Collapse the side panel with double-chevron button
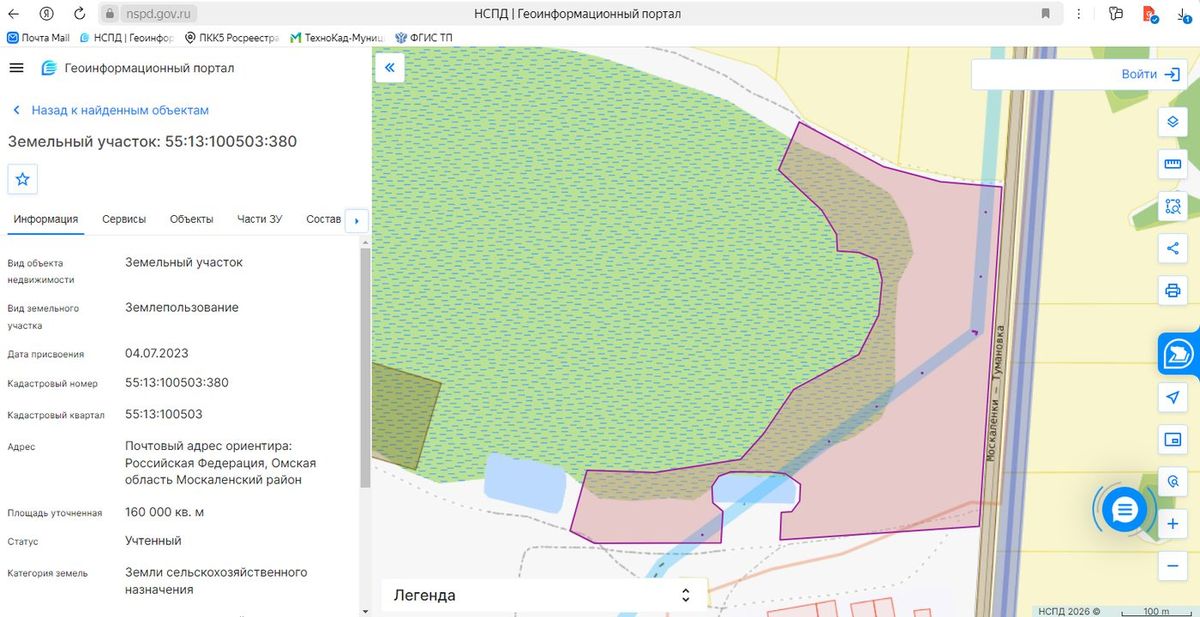The width and height of the screenshot is (1200, 617). [x=389, y=68]
